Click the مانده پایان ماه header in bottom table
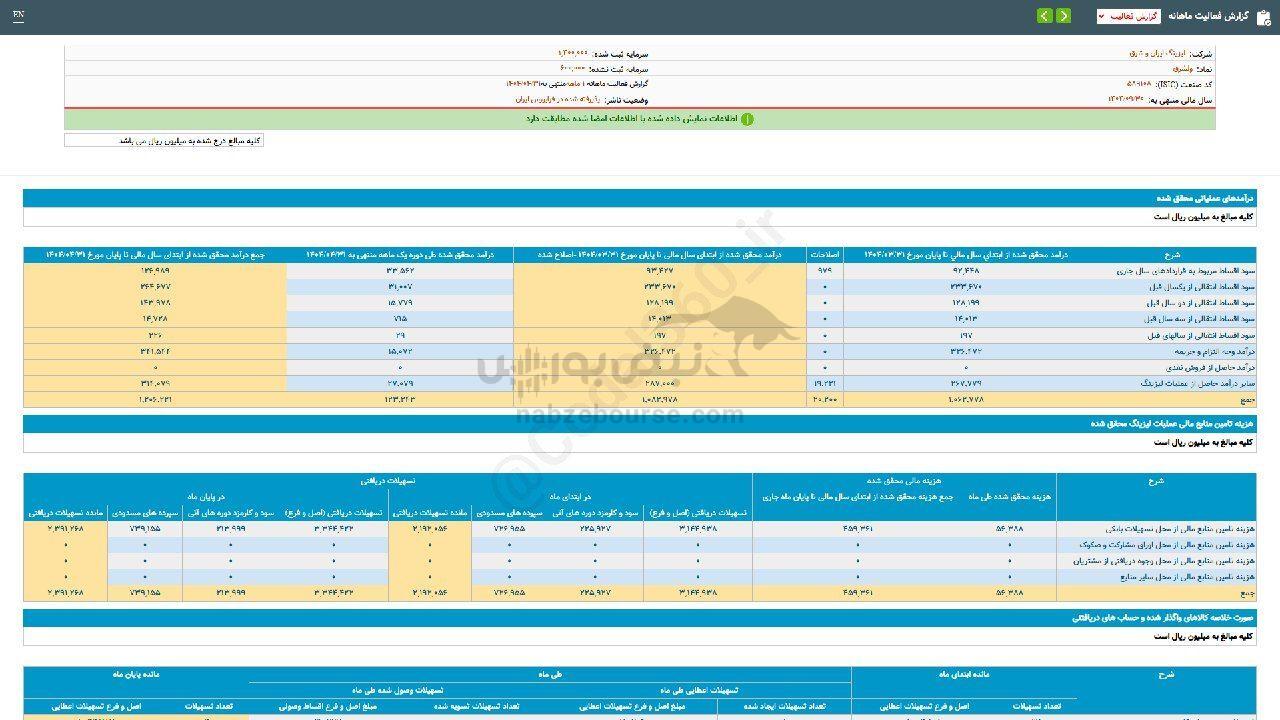 (136, 675)
